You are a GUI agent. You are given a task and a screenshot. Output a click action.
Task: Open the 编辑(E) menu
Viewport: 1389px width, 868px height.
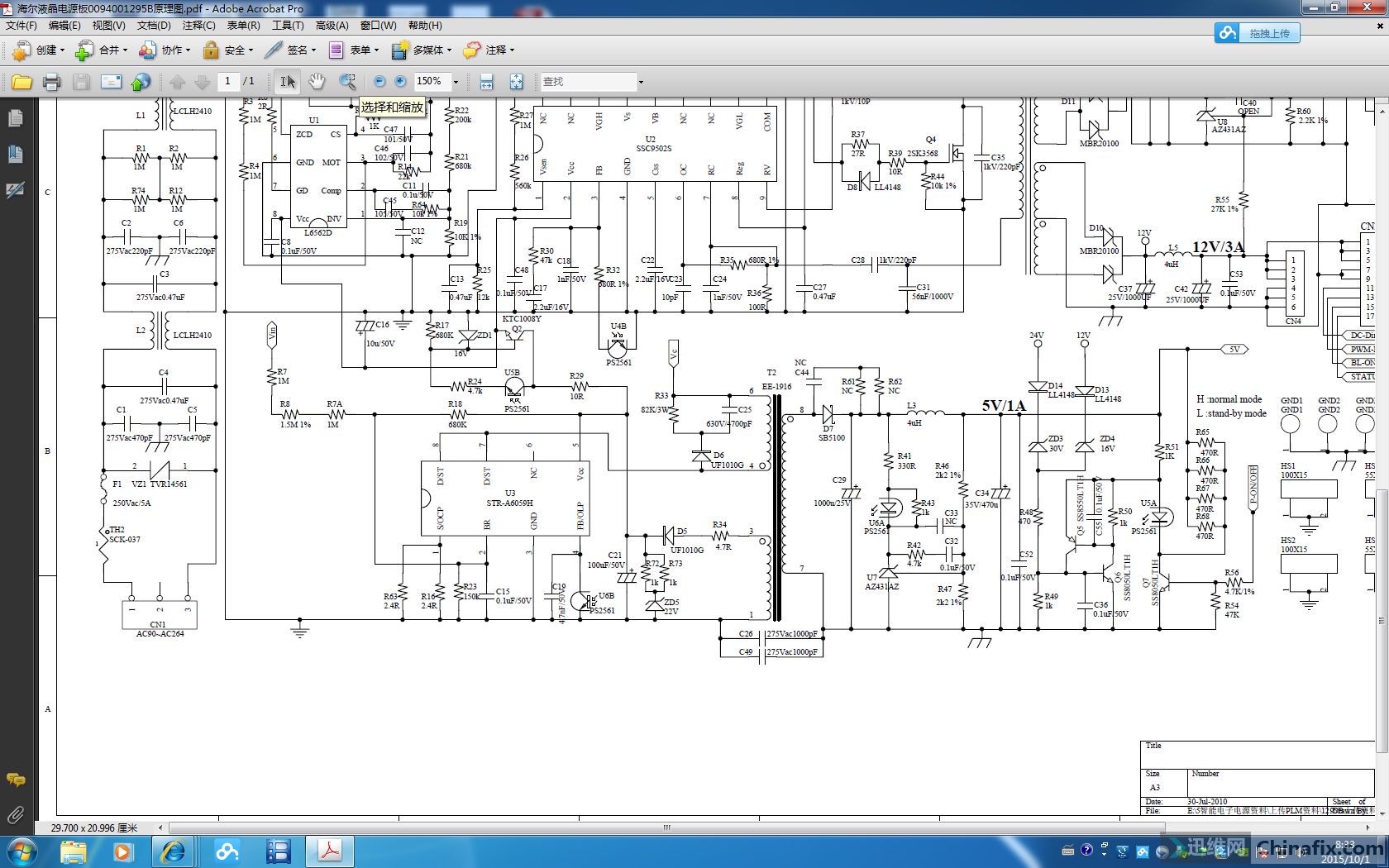tap(64, 26)
